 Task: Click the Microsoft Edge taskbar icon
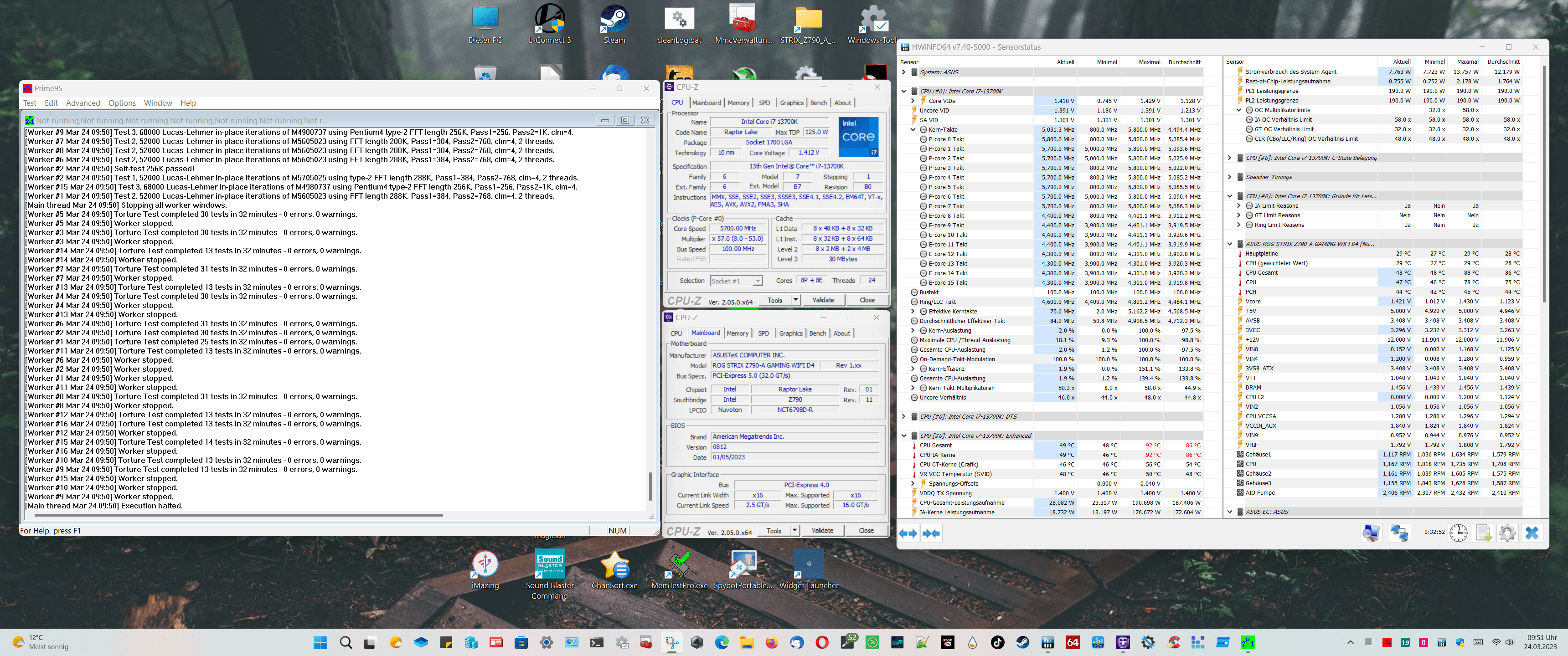[721, 642]
